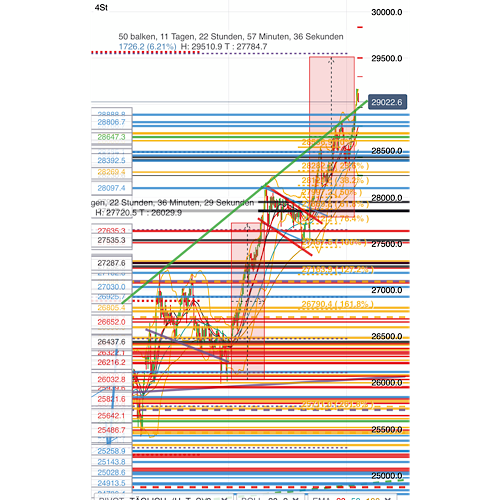This screenshot has height=500, width=500.
Task: Click the 25500.0 price axis value
Action: point(387,429)
